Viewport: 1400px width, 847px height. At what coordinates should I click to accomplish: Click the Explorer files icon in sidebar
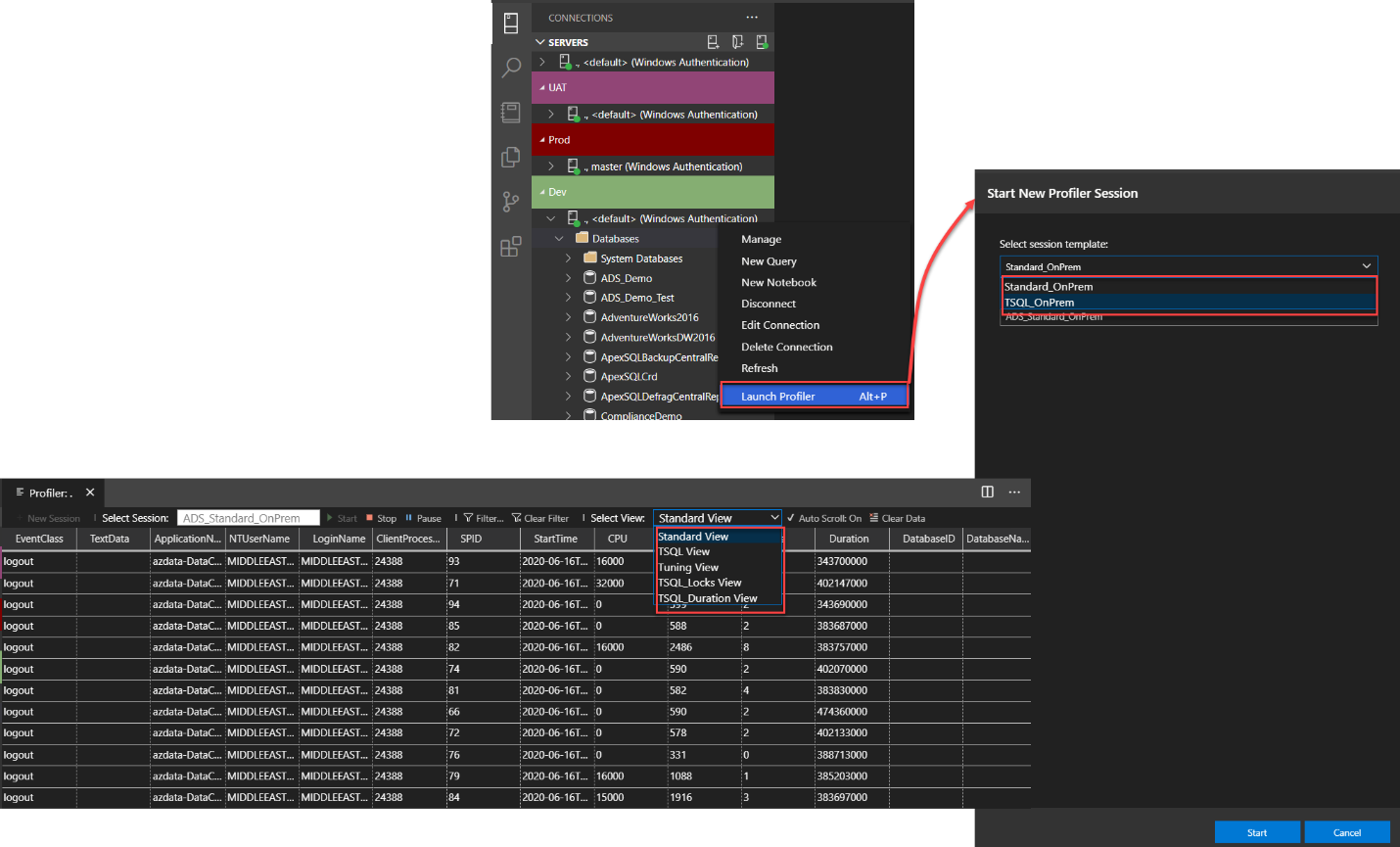pos(511,158)
